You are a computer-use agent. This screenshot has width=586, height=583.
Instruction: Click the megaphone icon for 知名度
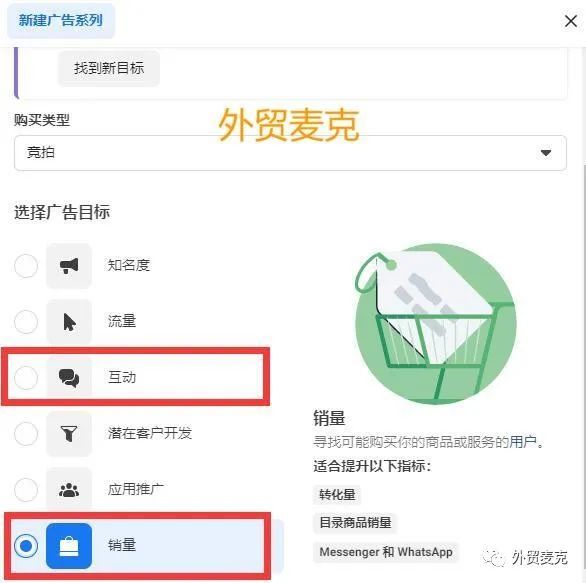(69, 266)
